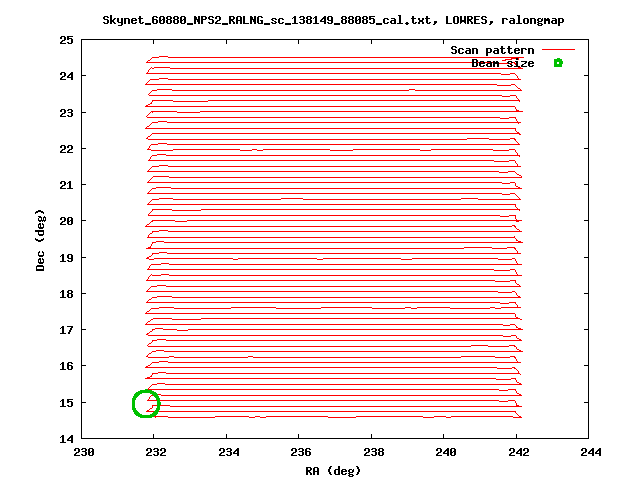Click the x-axis tick label 240

pos(446,452)
